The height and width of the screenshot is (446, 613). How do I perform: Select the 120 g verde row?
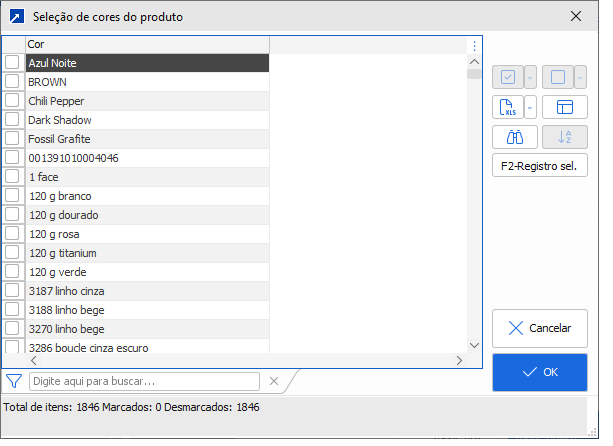147,272
